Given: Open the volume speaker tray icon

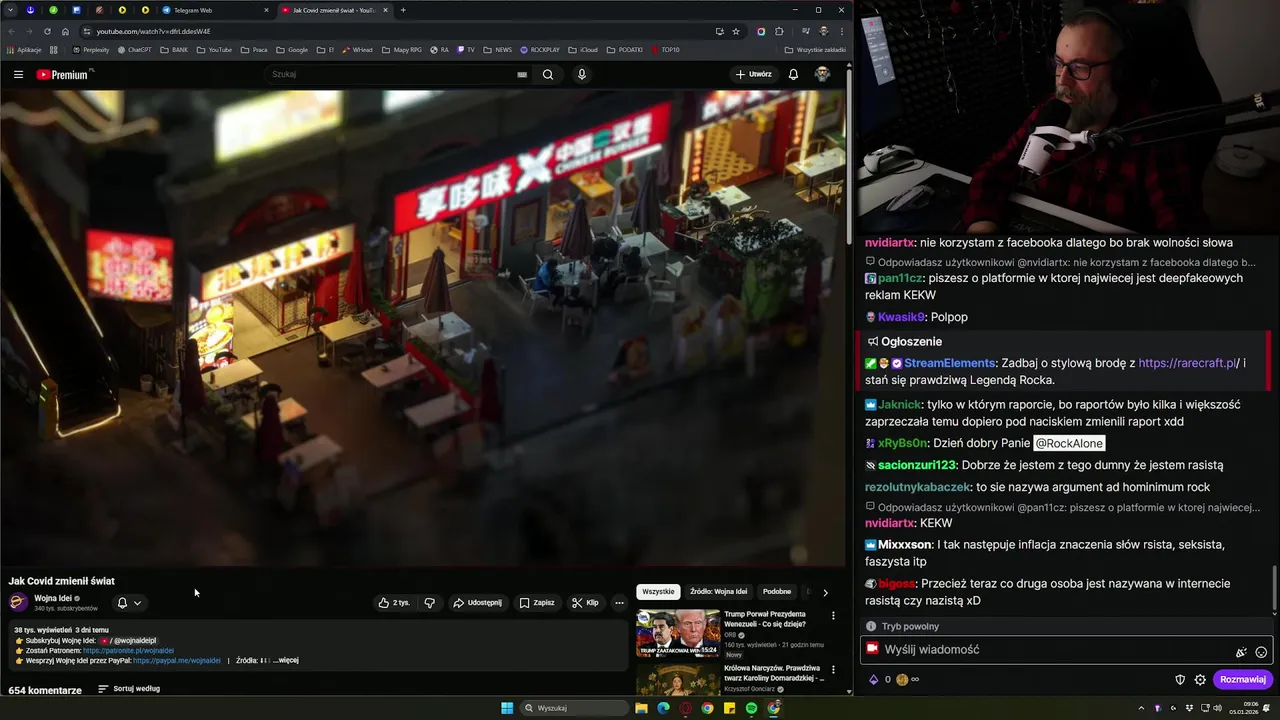Looking at the screenshot, I should point(1217,708).
